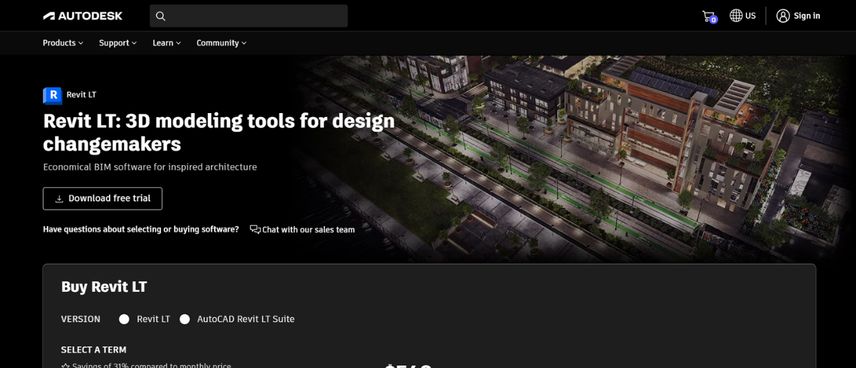Click the US region label

click(x=751, y=16)
